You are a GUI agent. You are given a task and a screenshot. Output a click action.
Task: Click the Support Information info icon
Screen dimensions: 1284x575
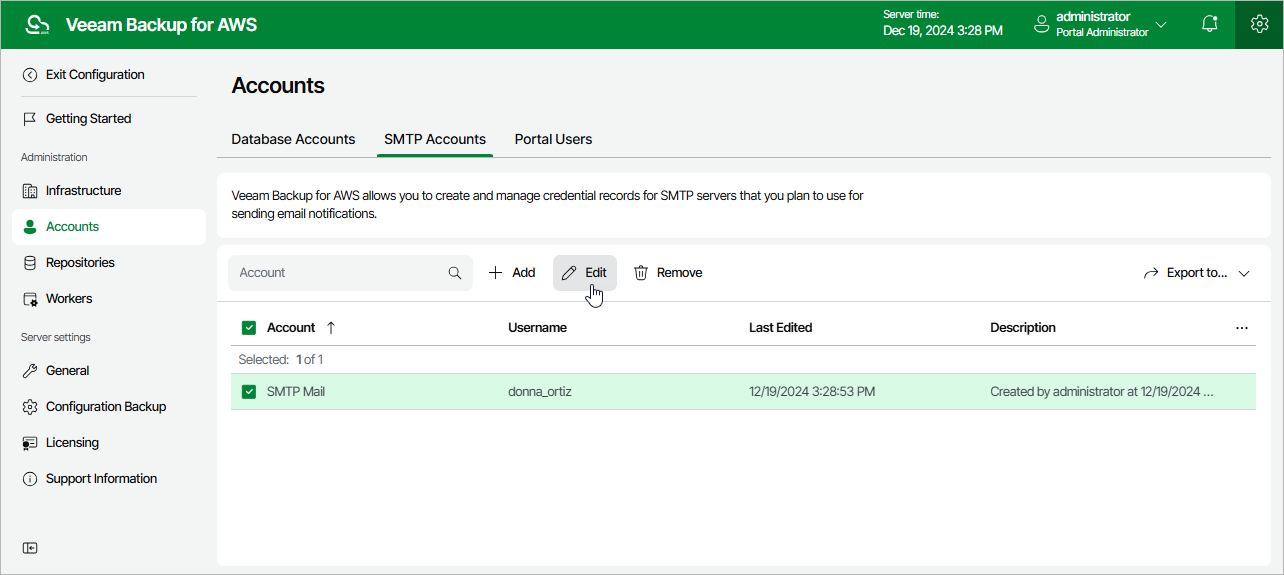(30, 479)
